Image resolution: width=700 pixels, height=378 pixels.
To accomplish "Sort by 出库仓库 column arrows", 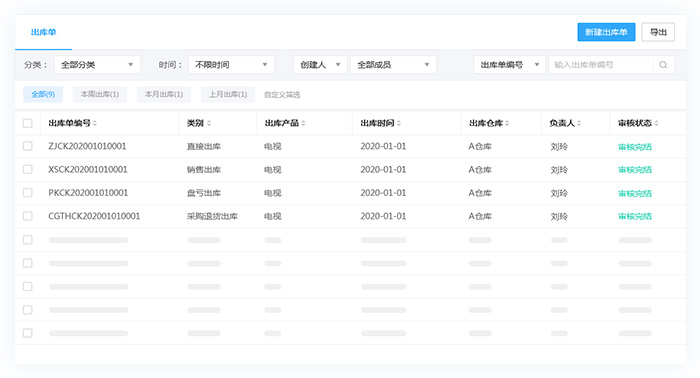I will (507, 123).
